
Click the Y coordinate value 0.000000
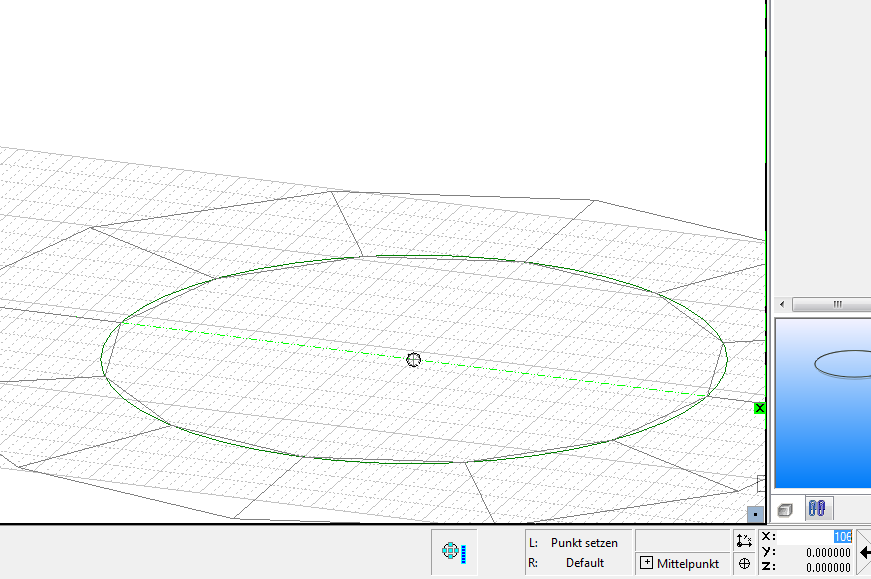828,553
